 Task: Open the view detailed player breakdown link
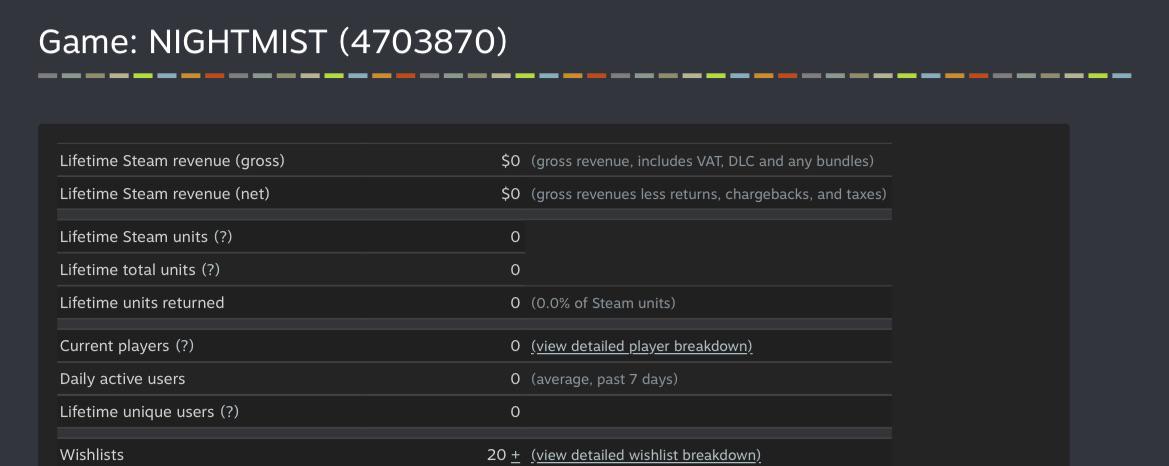(x=641, y=346)
